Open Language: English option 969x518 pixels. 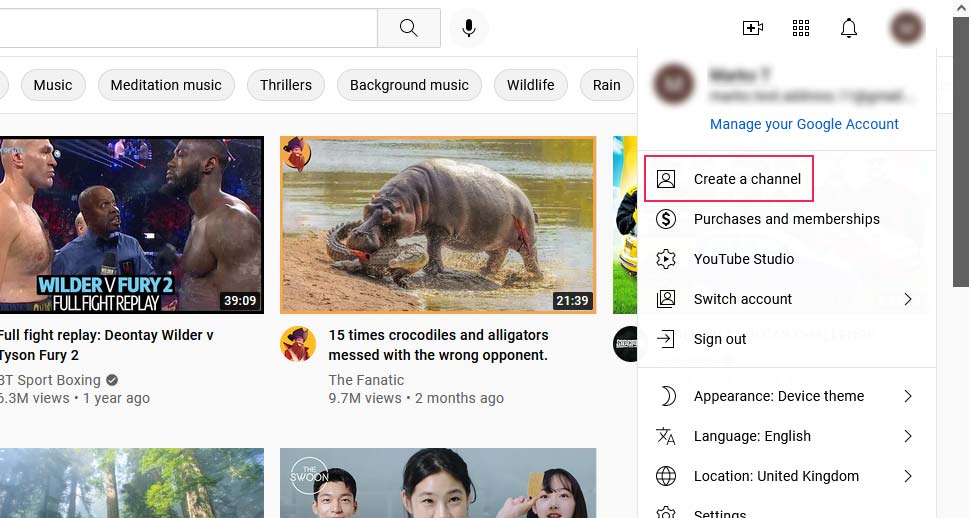(x=787, y=436)
